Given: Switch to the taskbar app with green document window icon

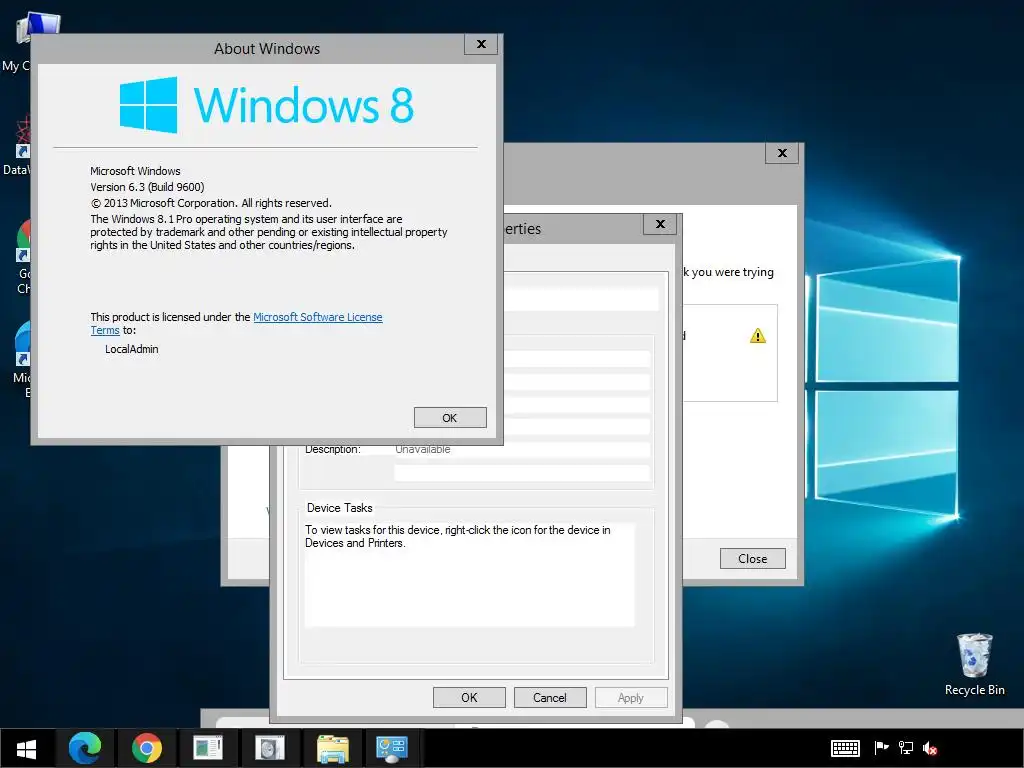Looking at the screenshot, I should [x=208, y=748].
